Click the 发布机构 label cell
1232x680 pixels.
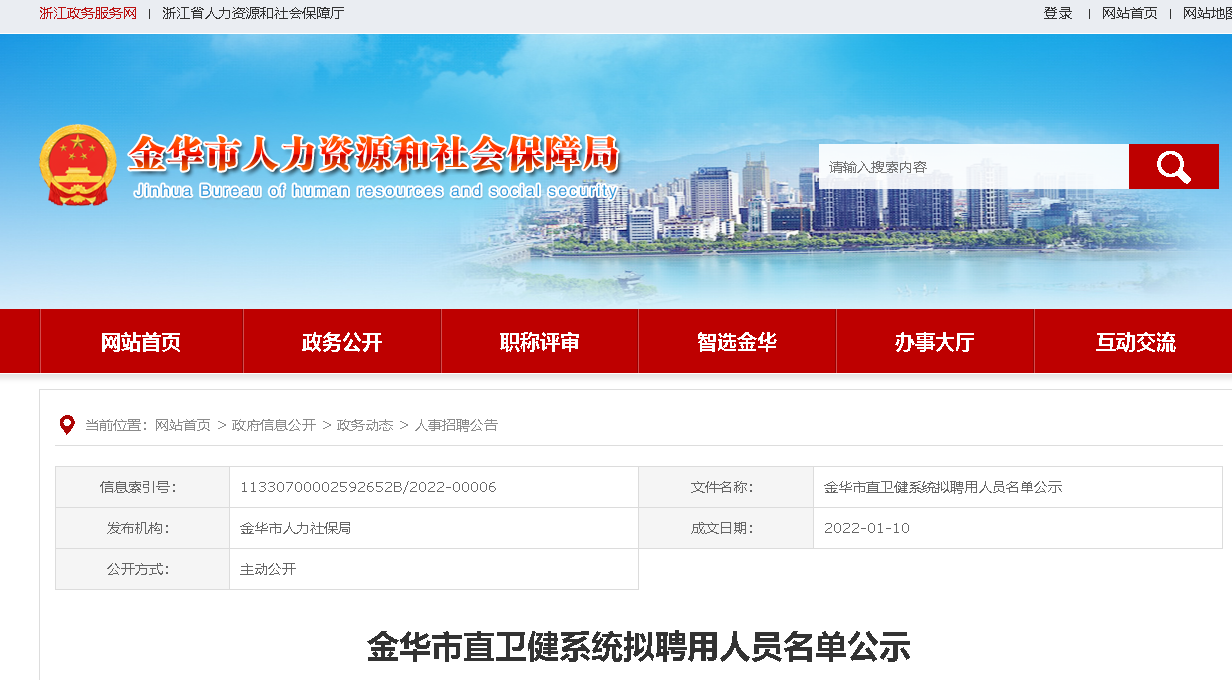click(x=142, y=528)
